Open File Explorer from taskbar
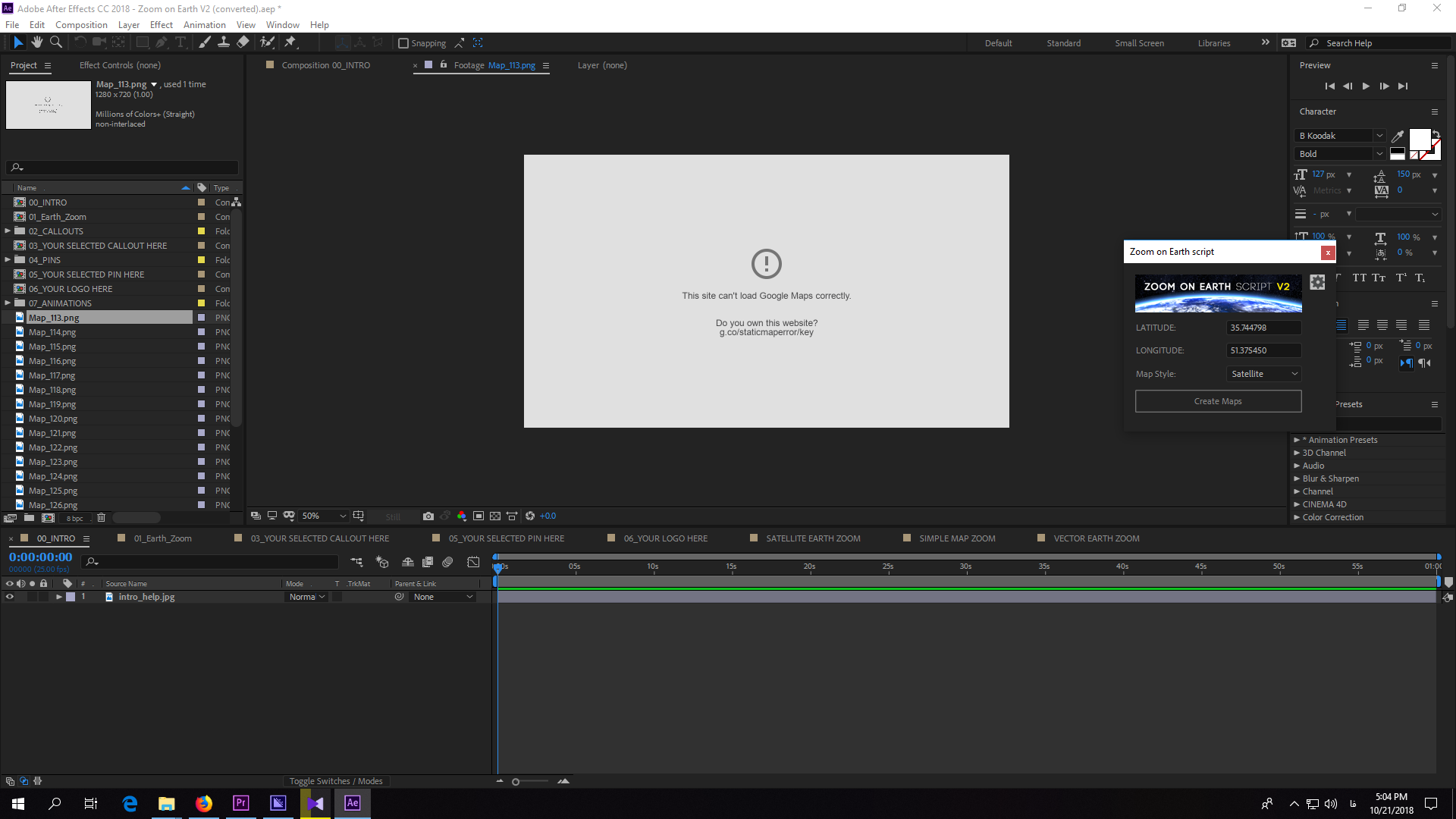The image size is (1456, 819). click(x=167, y=803)
